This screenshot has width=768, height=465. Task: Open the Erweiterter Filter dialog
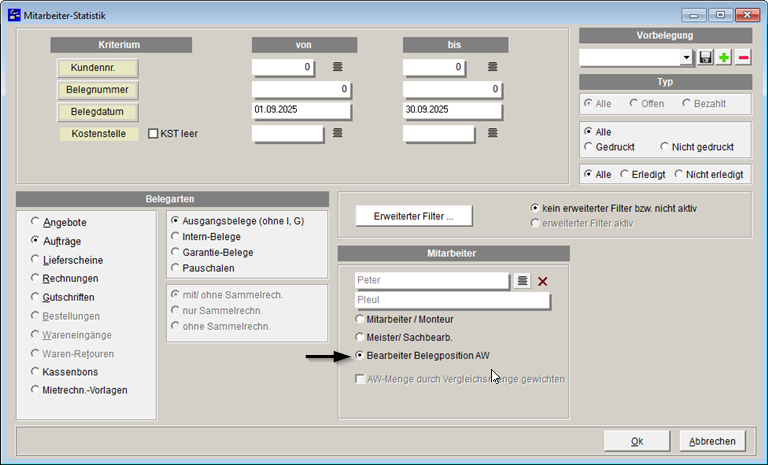(x=414, y=216)
